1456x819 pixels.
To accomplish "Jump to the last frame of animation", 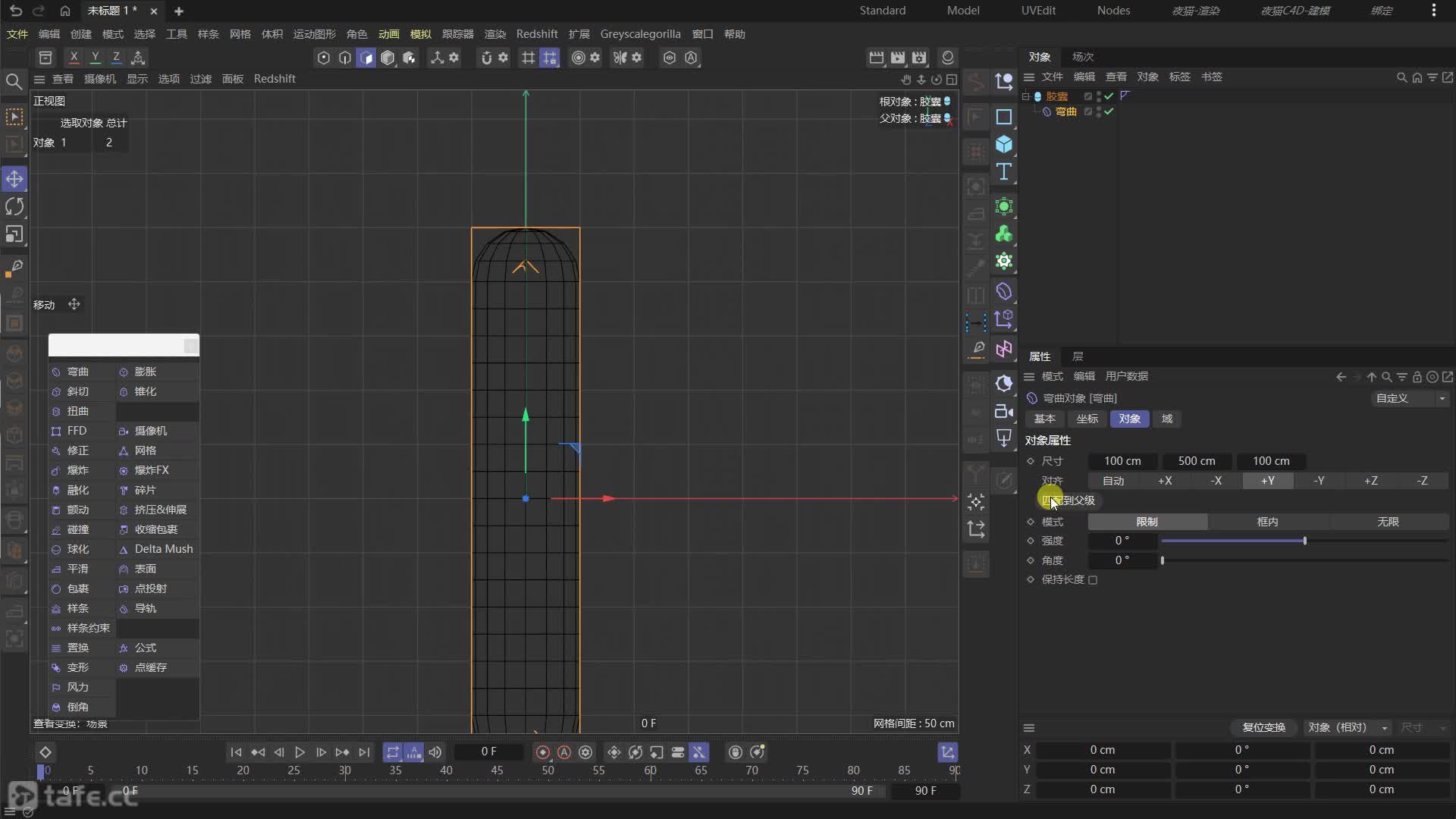I will [364, 752].
